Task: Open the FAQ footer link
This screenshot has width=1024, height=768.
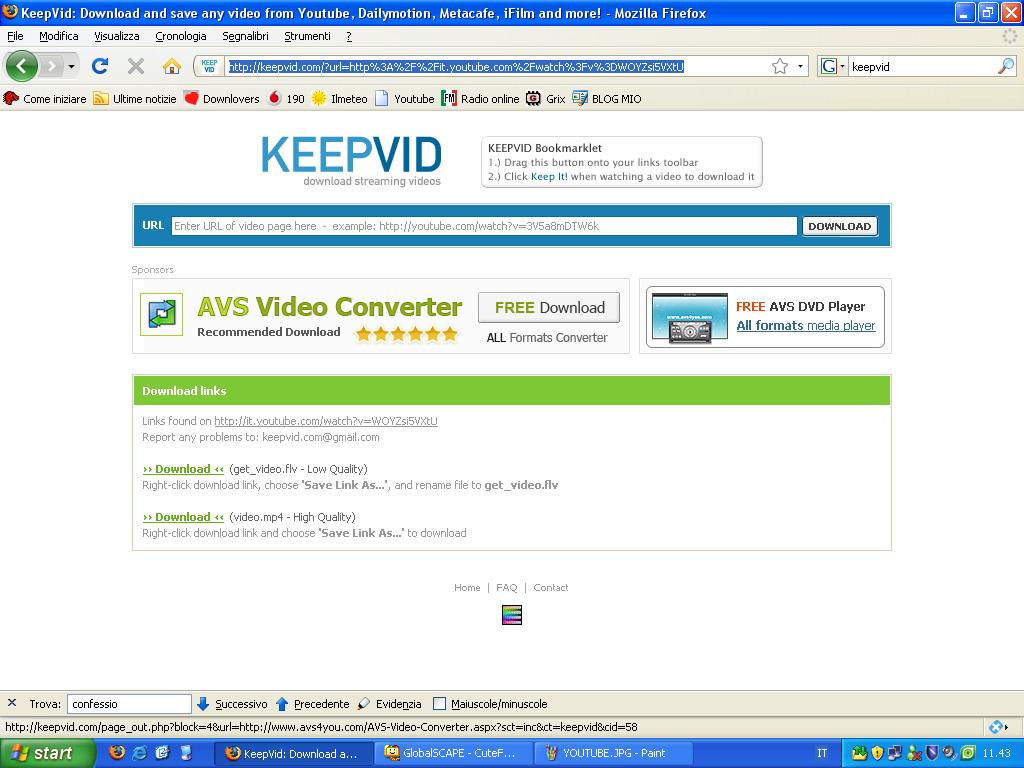Action: [507, 588]
